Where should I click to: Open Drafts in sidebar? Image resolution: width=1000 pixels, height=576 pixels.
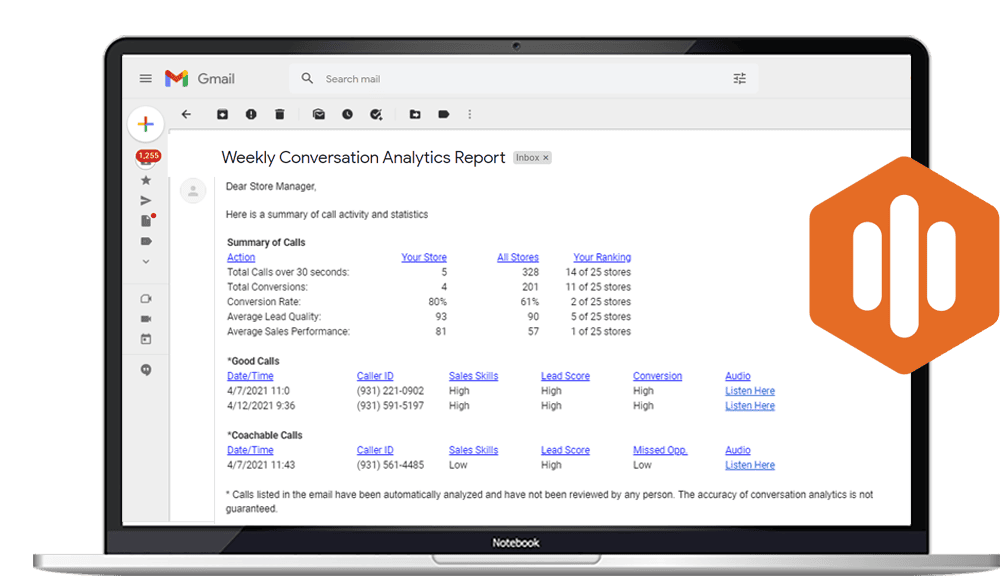(147, 221)
